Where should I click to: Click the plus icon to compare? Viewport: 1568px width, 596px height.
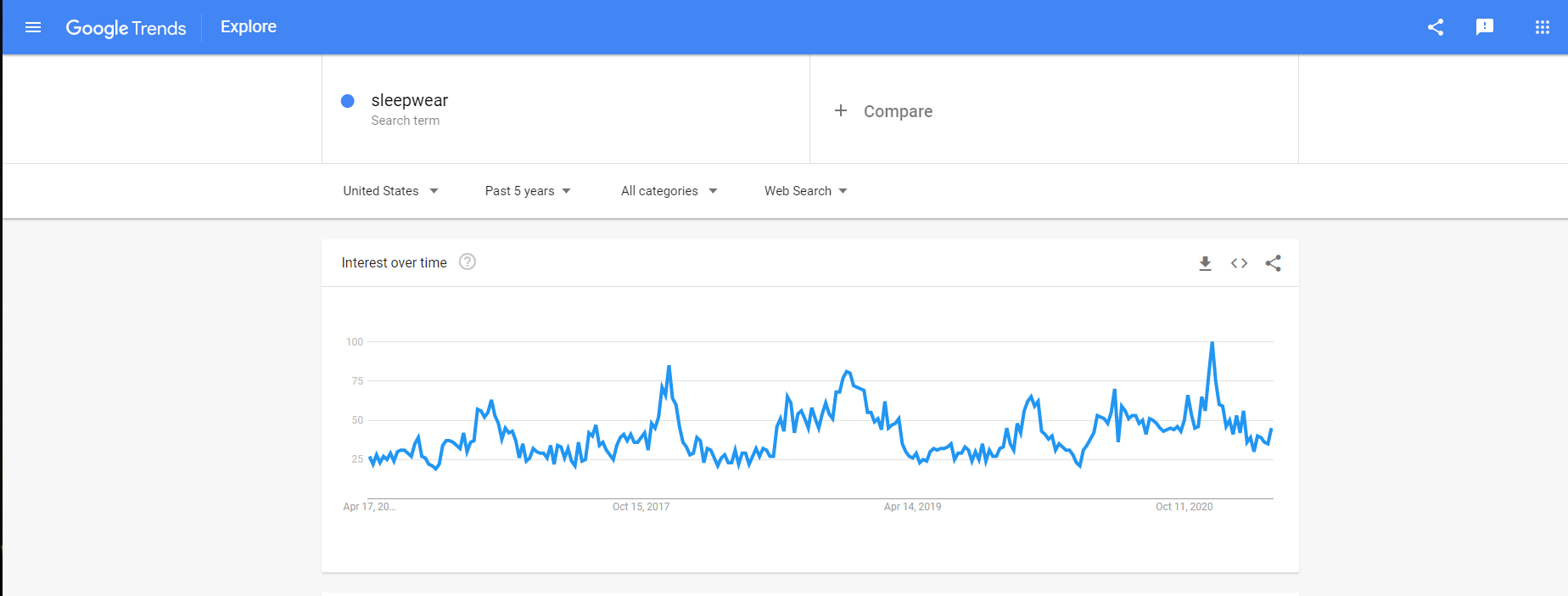pyautogui.click(x=841, y=110)
